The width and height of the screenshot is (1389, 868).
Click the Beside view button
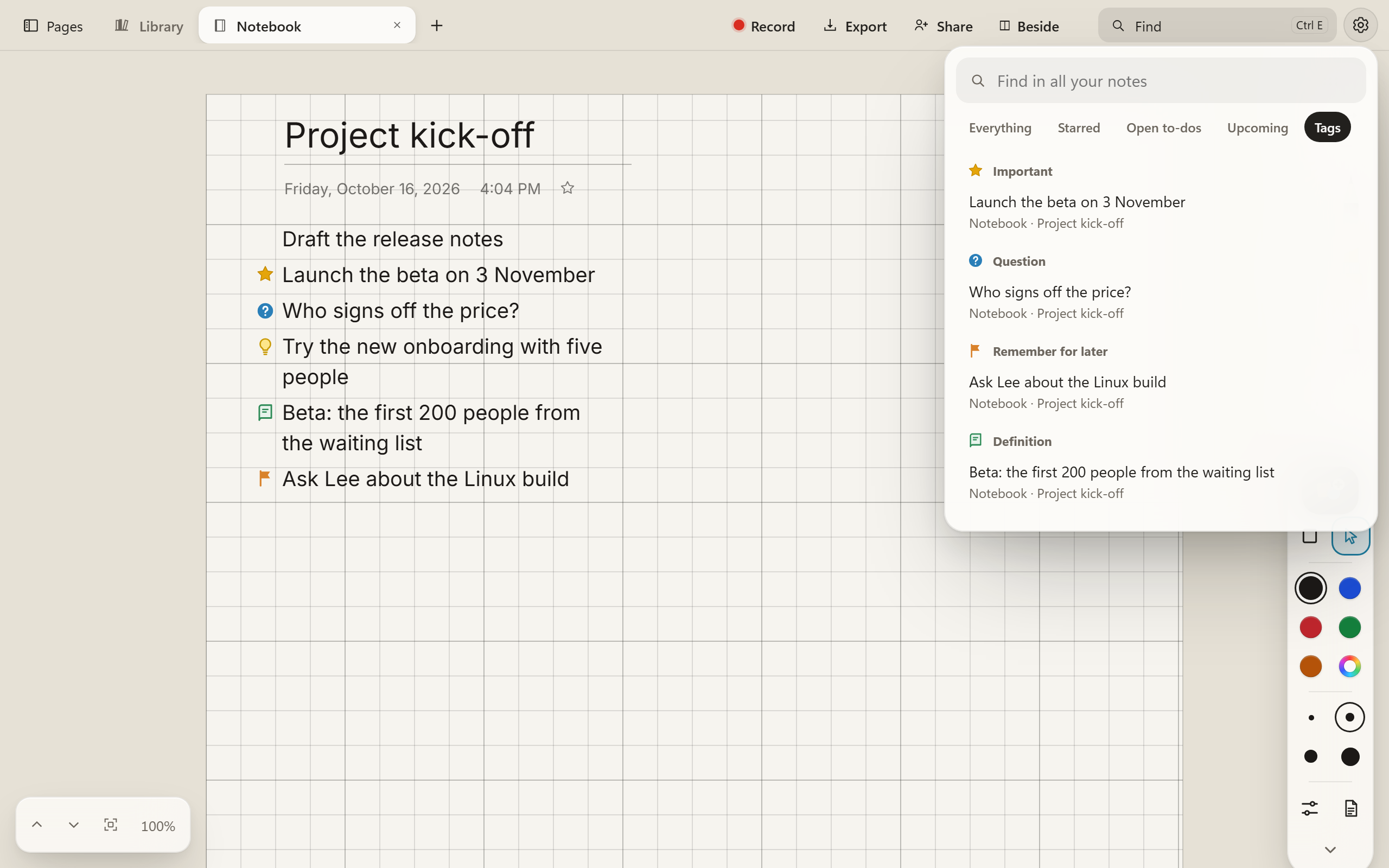coord(1029,26)
